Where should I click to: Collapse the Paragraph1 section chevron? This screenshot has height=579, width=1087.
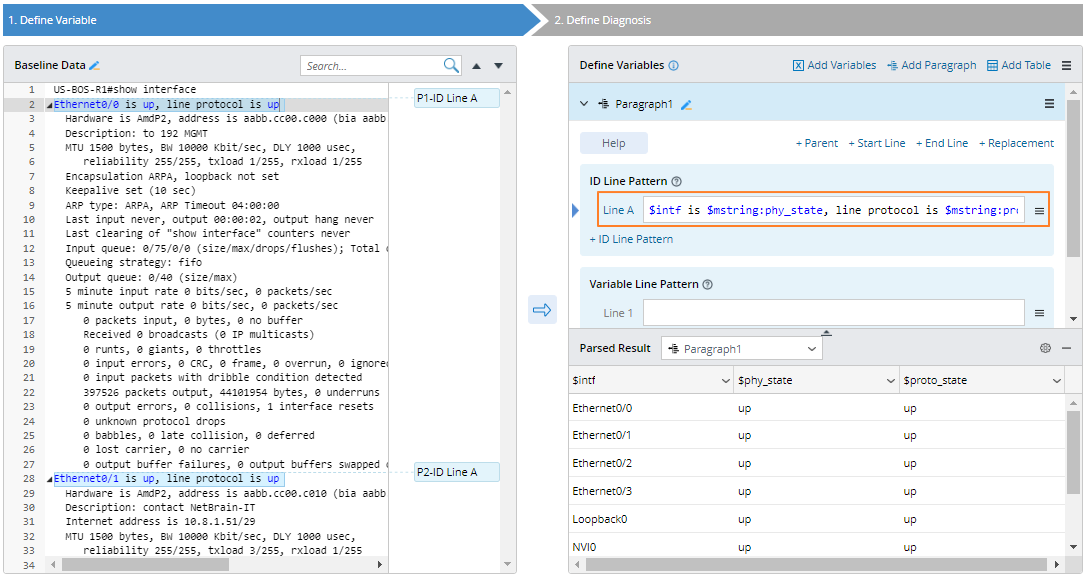coord(585,104)
